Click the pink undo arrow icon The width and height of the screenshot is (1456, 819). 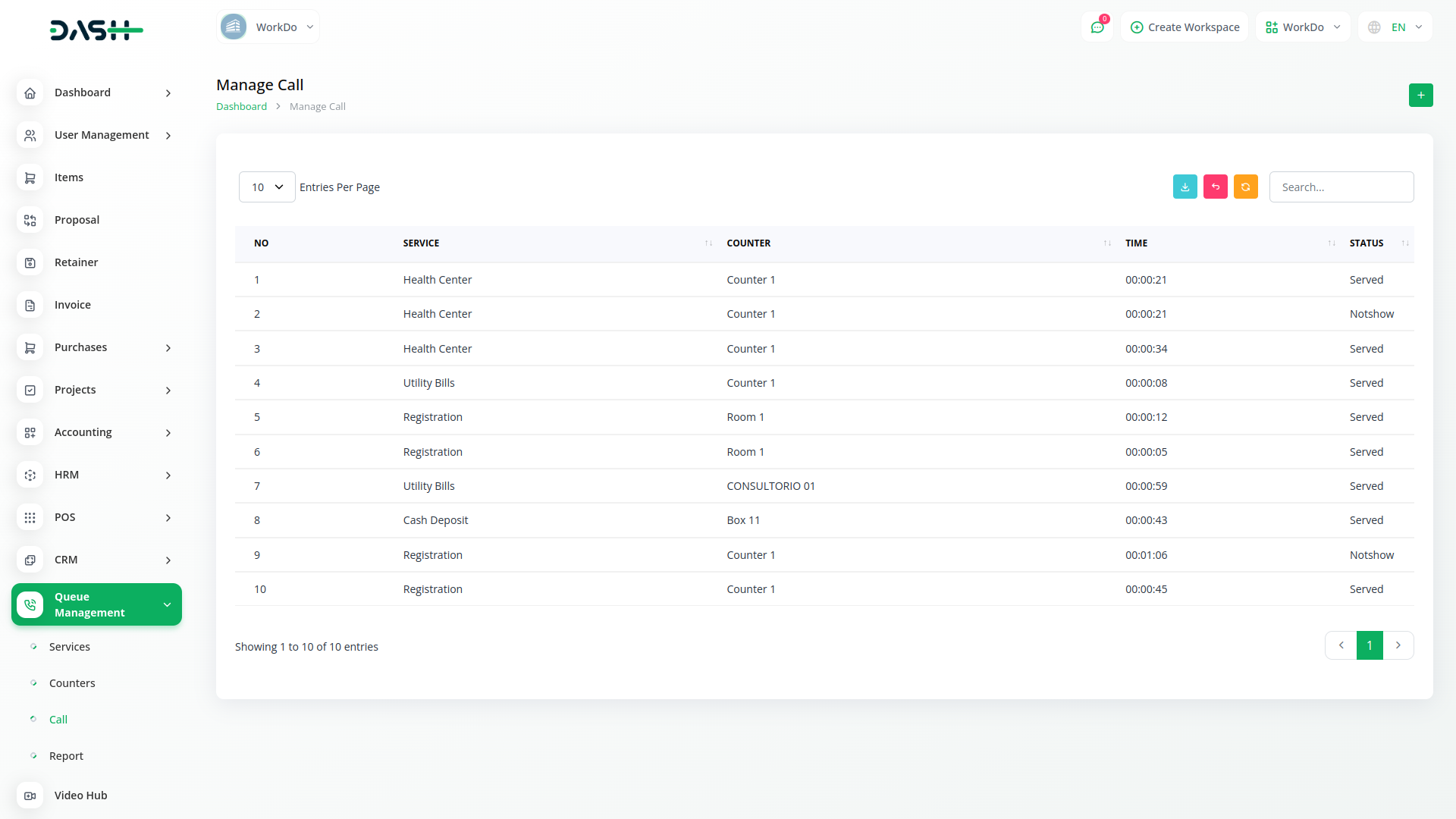[1215, 187]
